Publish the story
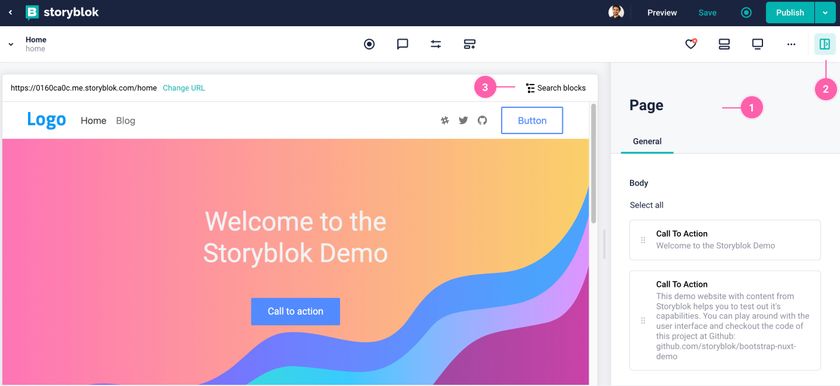This screenshot has height=386, width=840. [x=790, y=12]
